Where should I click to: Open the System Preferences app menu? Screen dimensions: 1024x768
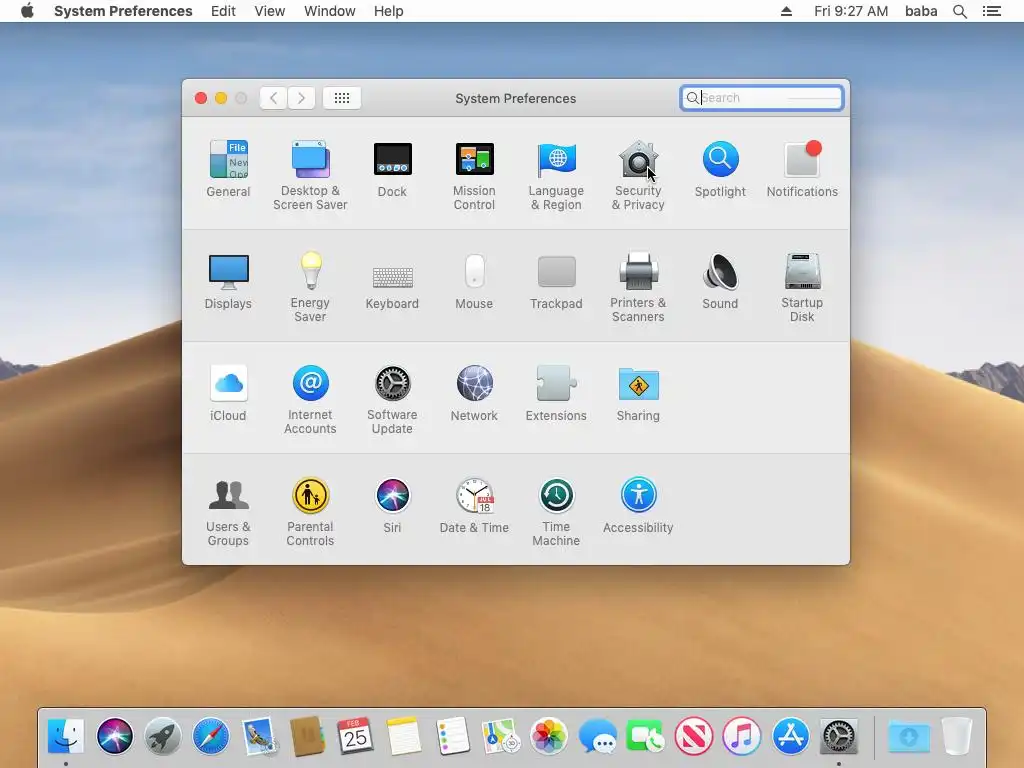pyautogui.click(x=123, y=11)
